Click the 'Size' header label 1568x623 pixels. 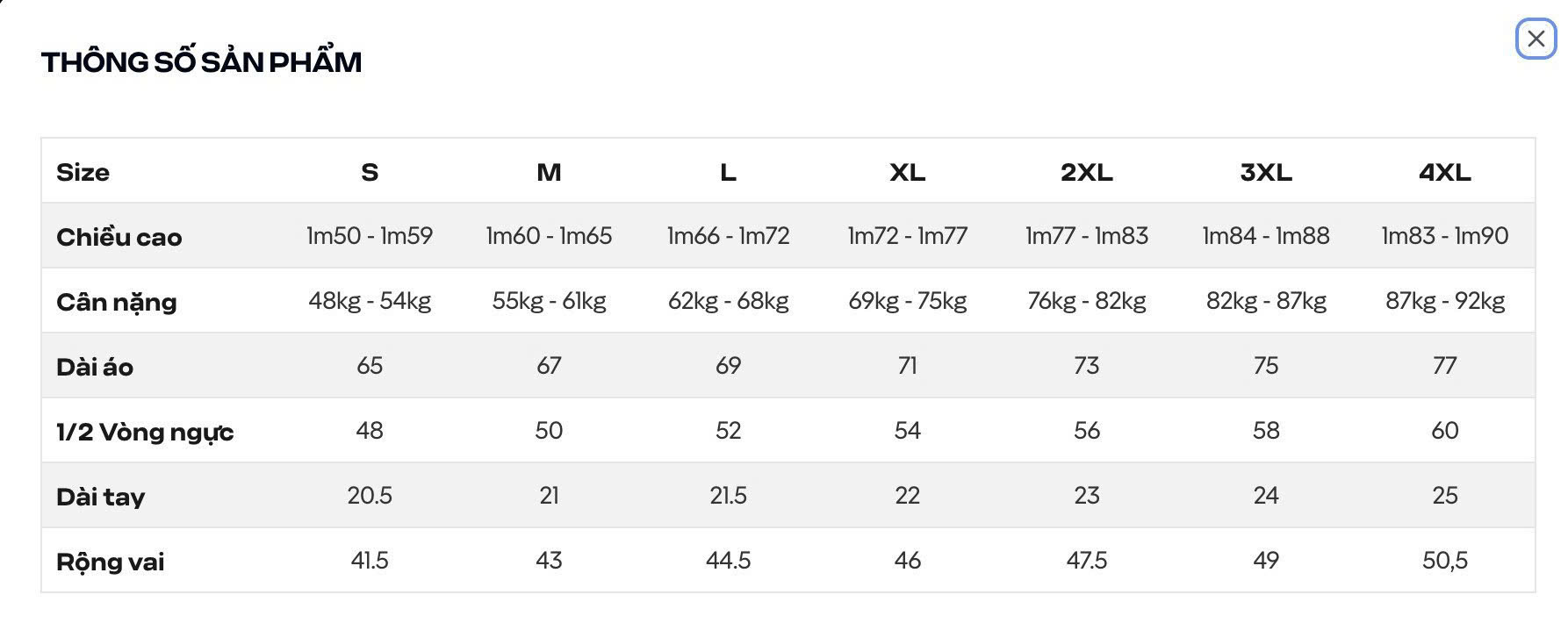pyautogui.click(x=83, y=172)
